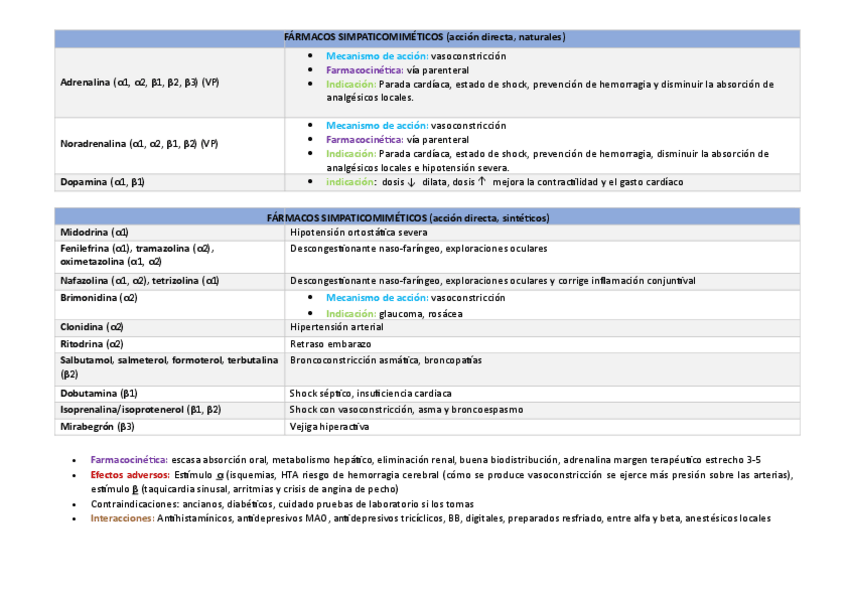Click 'mejora la contractilidad y el gasto cardíaco'
848x599 pixels.
coord(588,182)
